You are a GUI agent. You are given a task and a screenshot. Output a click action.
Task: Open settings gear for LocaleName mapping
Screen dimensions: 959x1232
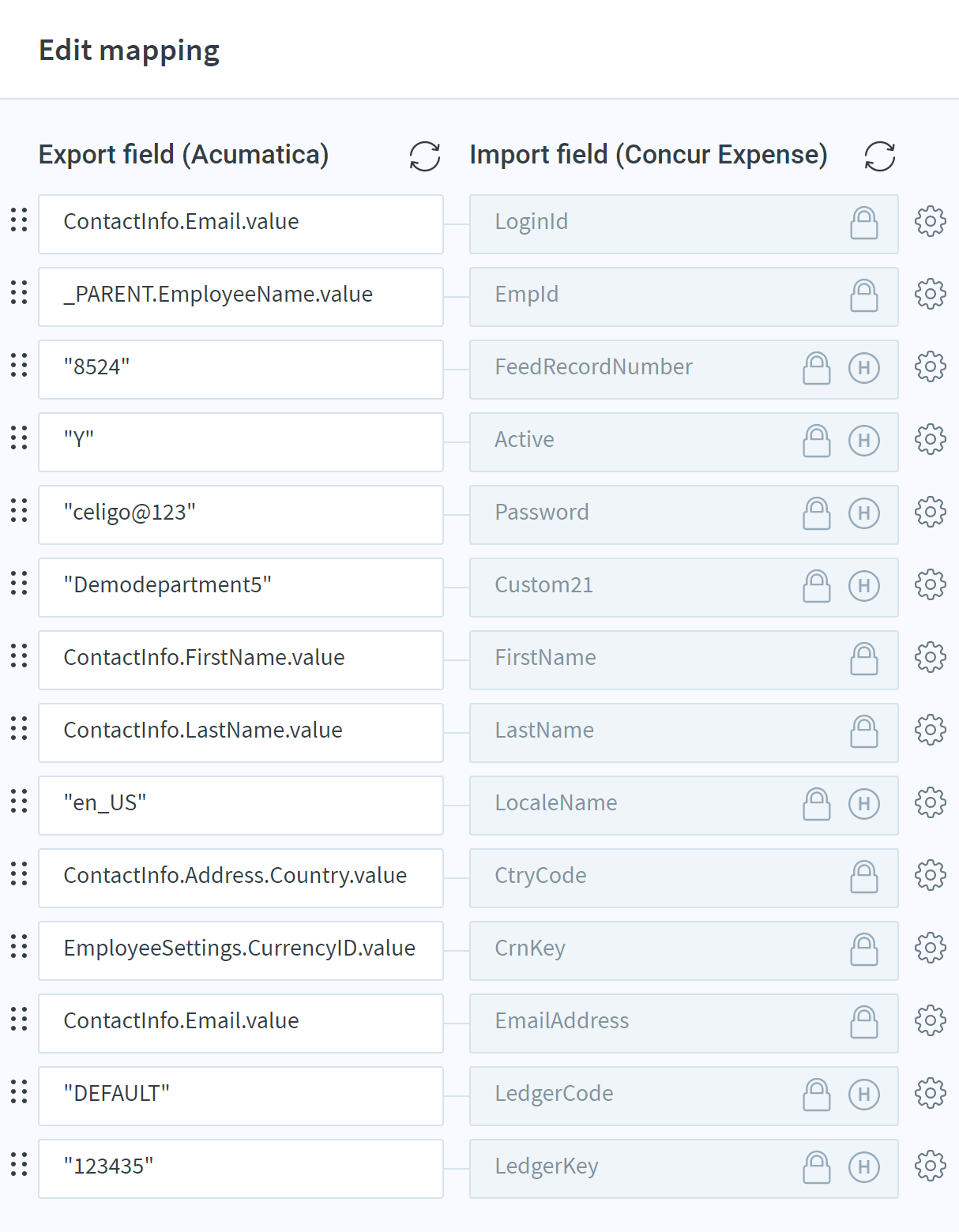point(931,802)
